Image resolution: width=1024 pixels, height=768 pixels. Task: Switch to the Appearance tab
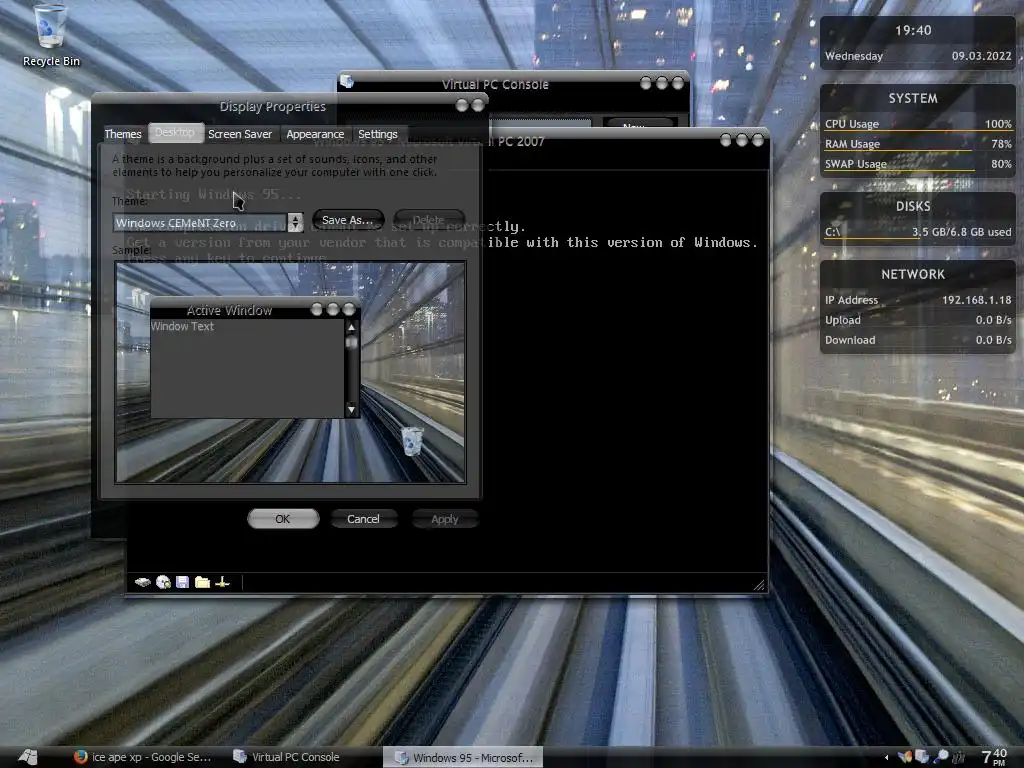tap(315, 134)
